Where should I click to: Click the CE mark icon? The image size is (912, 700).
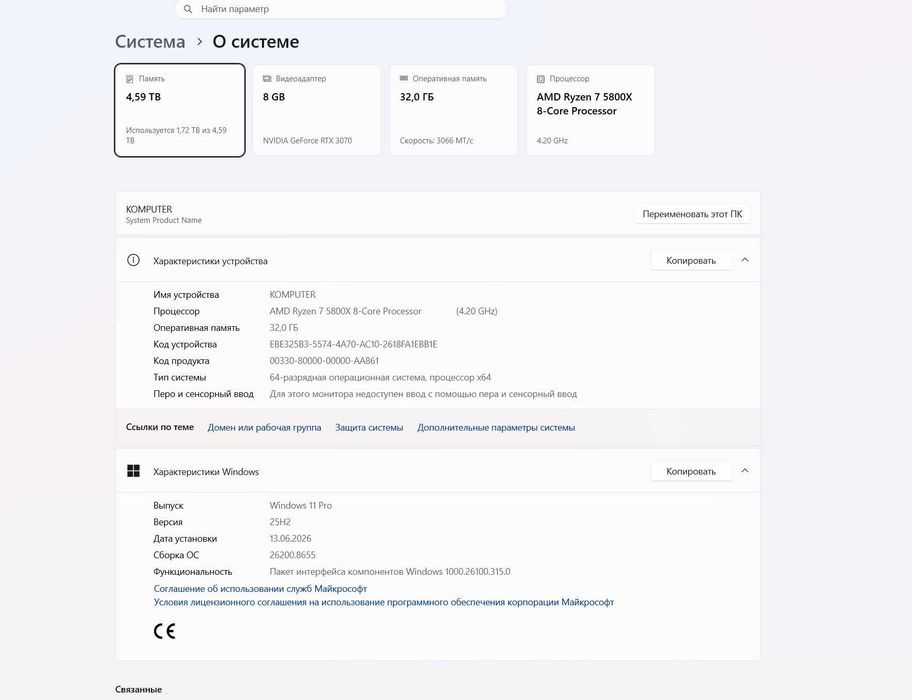coord(165,631)
